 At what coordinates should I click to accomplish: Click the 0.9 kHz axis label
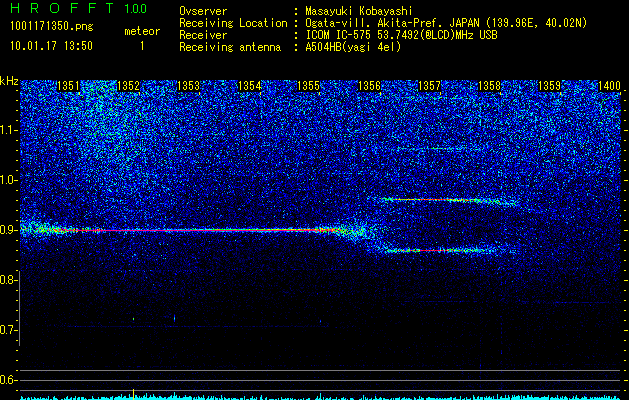(x=9, y=230)
